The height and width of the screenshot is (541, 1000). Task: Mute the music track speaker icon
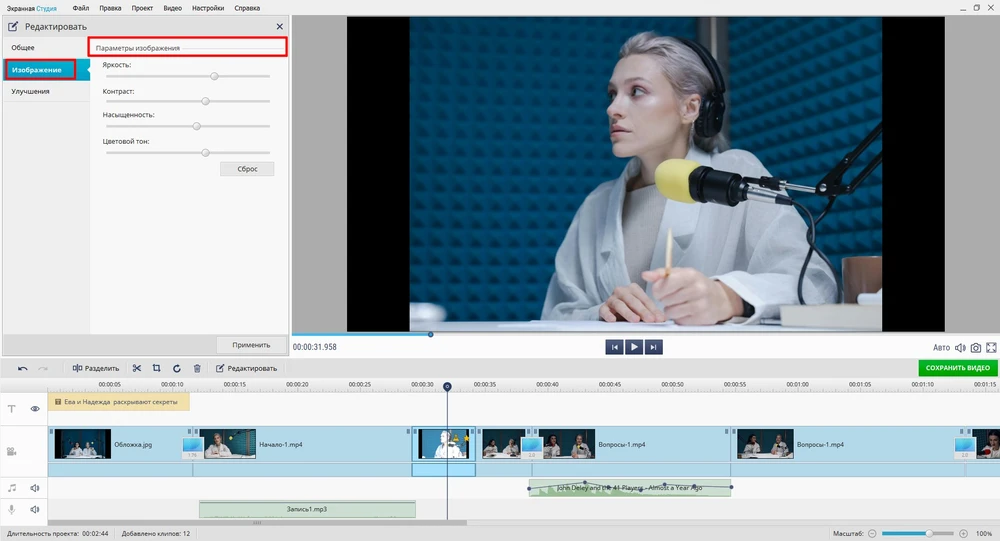[35, 488]
